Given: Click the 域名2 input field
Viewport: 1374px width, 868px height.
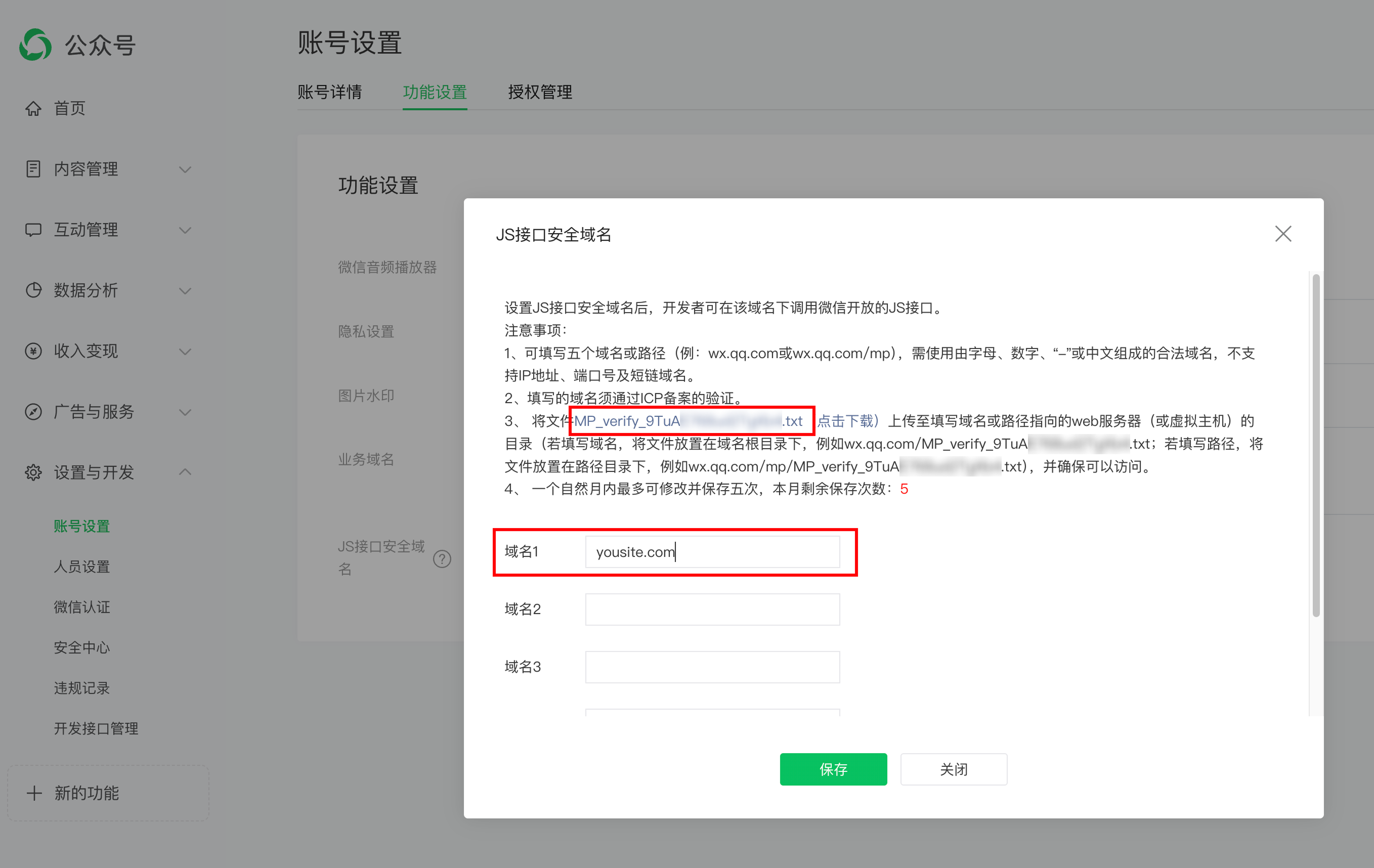Looking at the screenshot, I should point(712,610).
